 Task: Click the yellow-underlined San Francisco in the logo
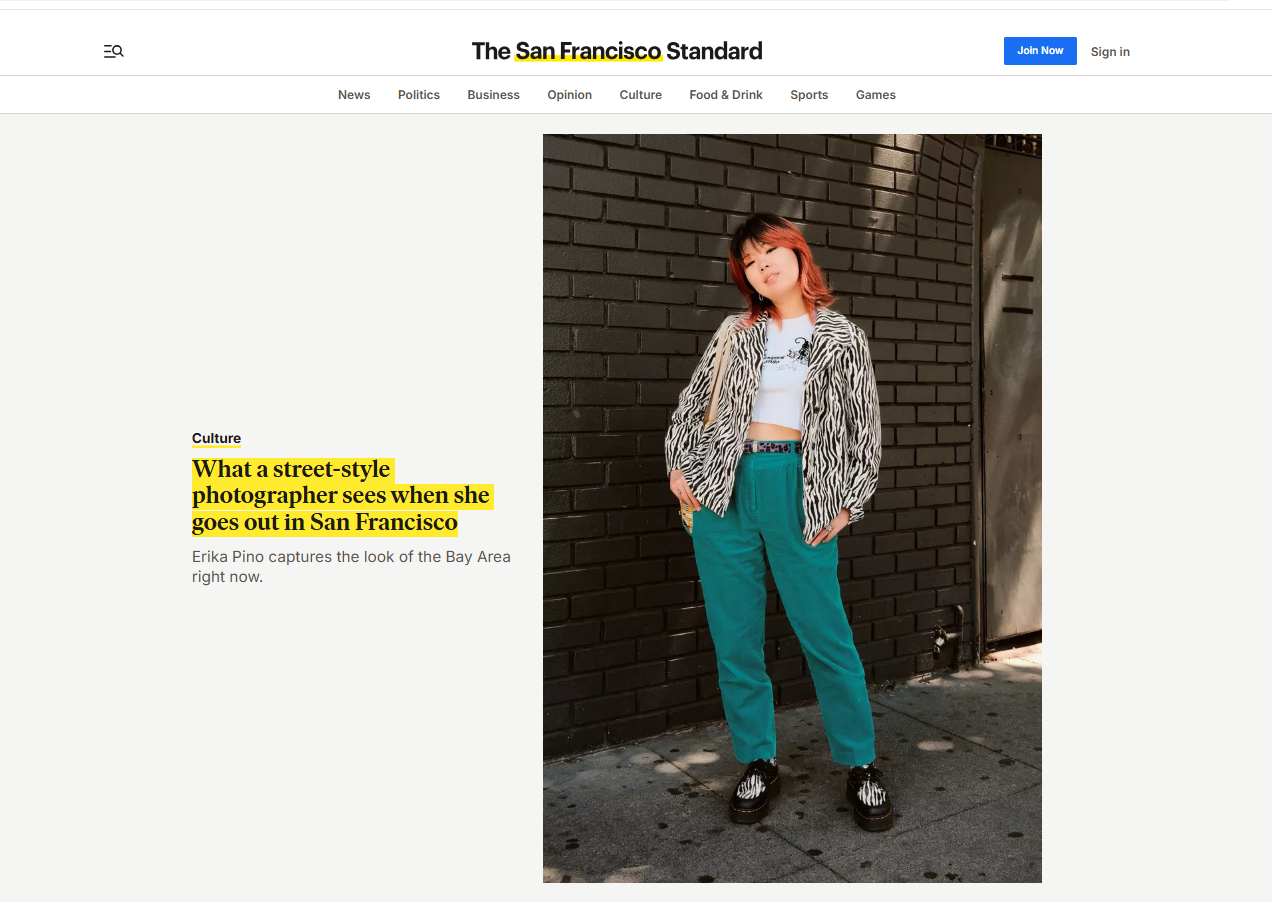589,51
